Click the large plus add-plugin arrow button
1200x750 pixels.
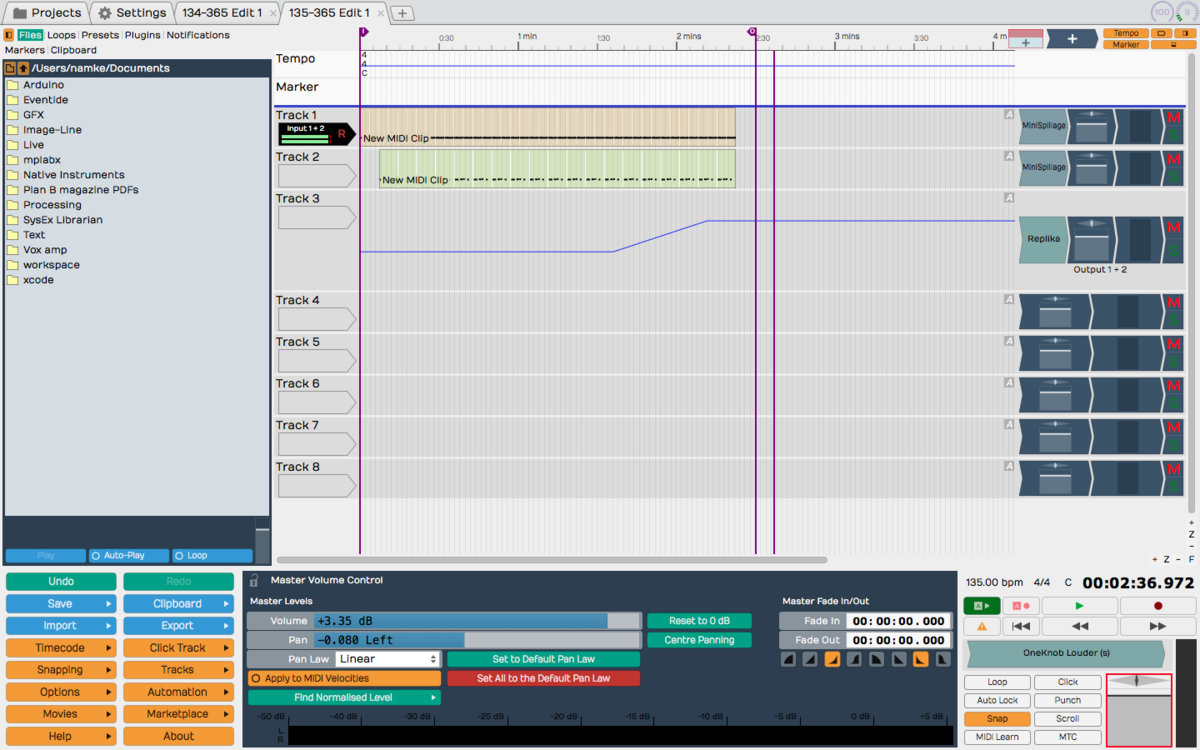(x=1072, y=39)
